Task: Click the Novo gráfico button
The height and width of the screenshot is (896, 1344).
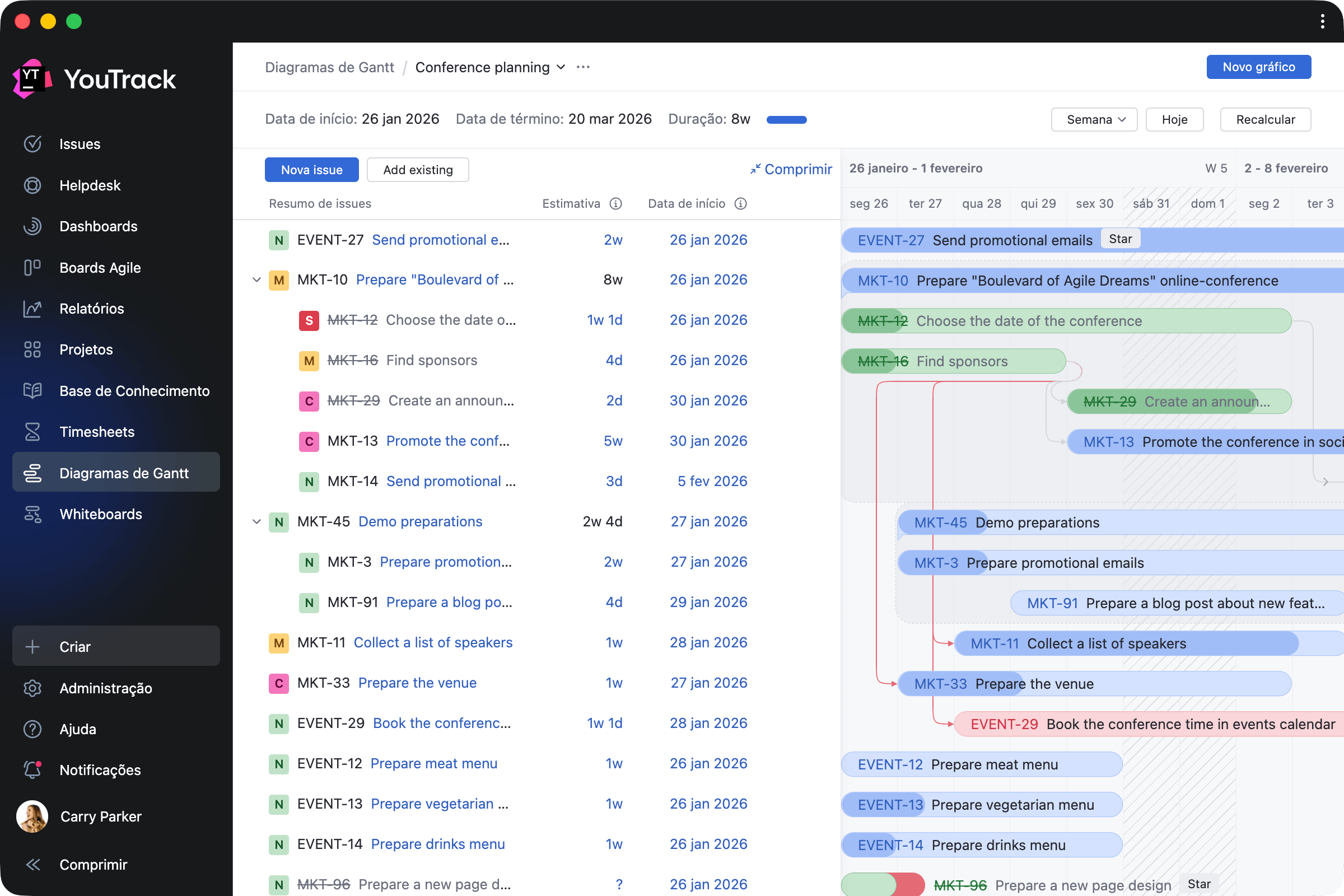Action: coord(1259,67)
